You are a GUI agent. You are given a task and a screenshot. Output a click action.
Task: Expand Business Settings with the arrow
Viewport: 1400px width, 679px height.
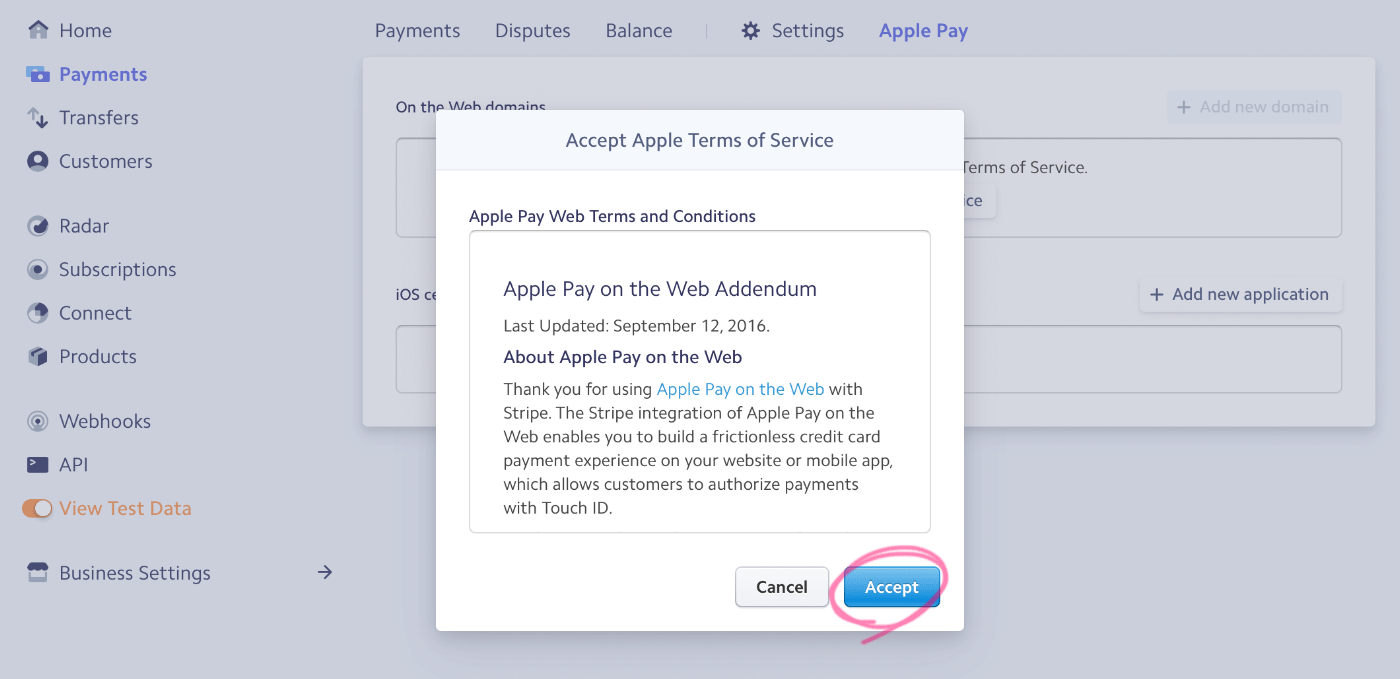[325, 573]
